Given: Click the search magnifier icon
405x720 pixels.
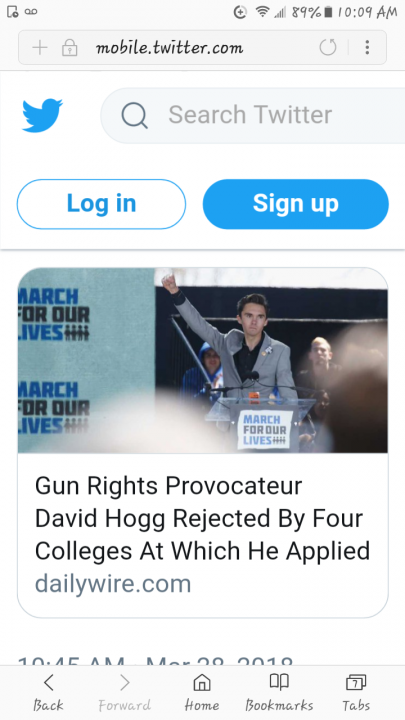Looking at the screenshot, I should tap(135, 115).
